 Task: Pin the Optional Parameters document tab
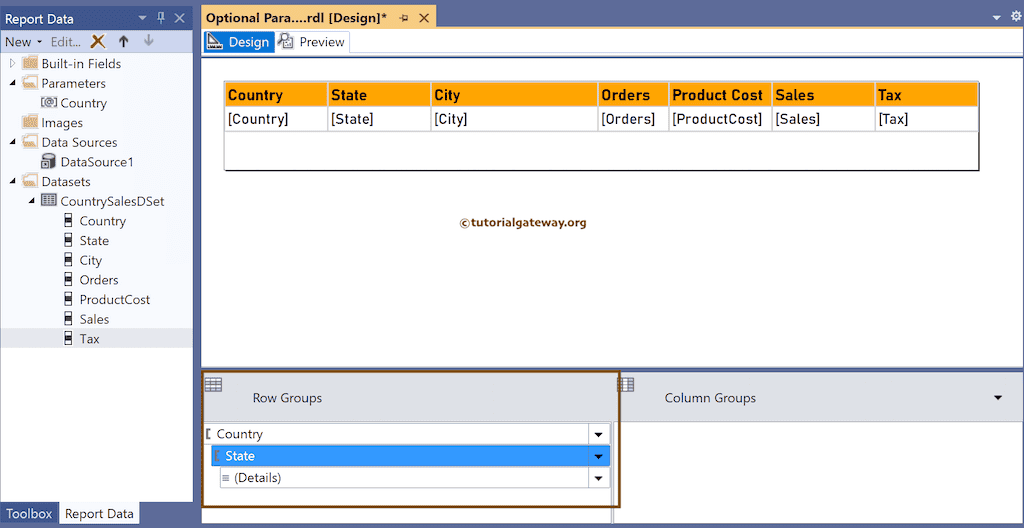coord(404,18)
